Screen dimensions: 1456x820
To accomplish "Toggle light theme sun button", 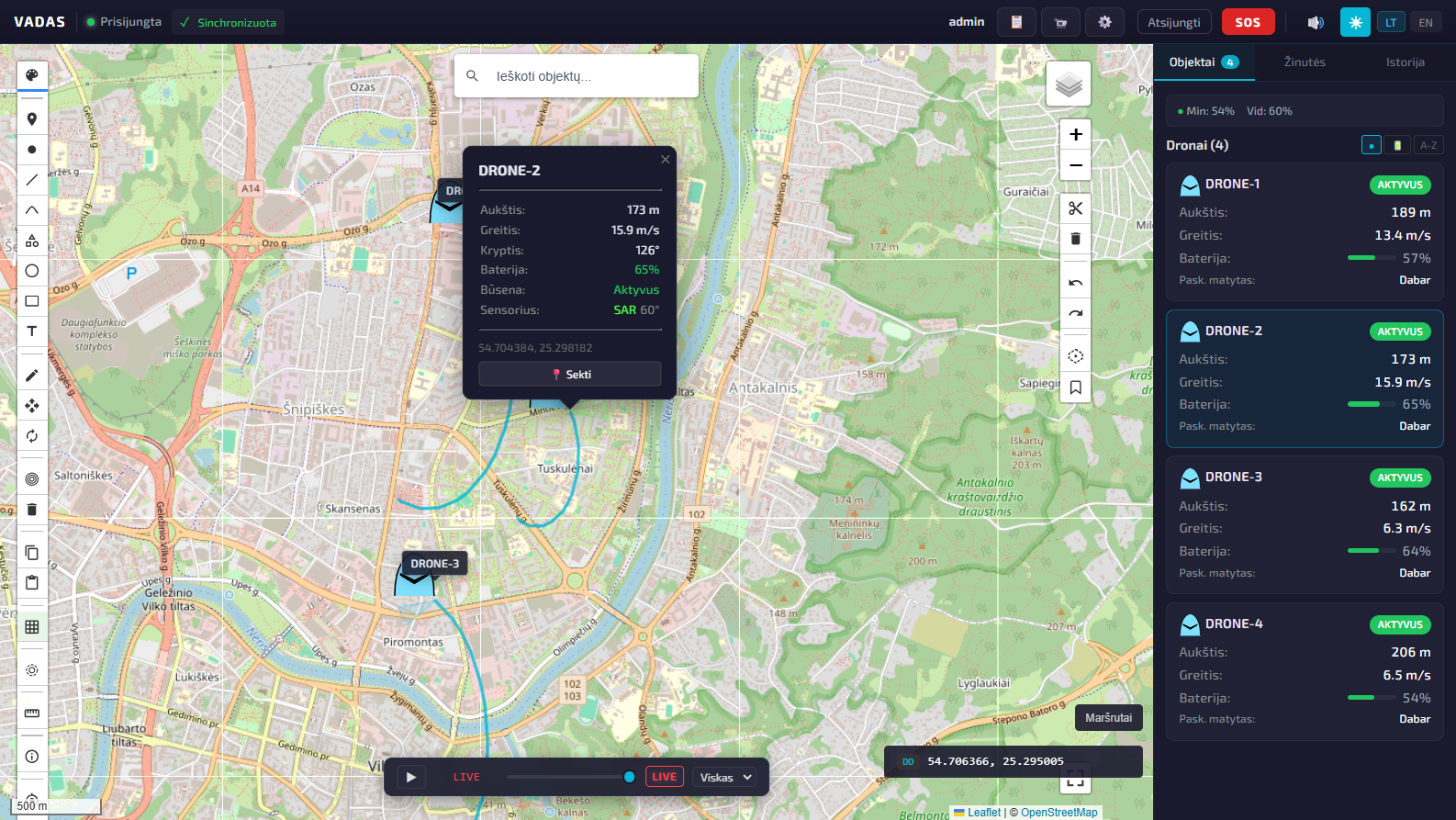I will [x=1355, y=22].
